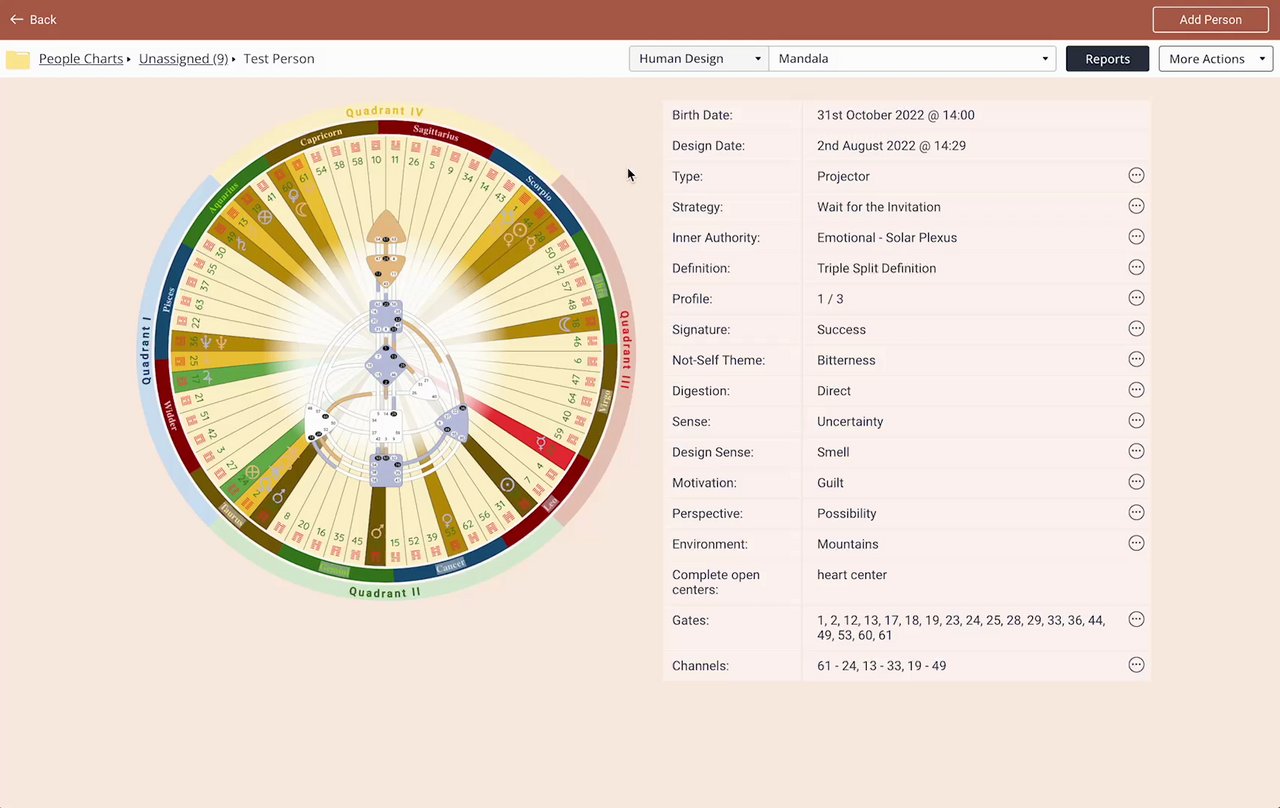Open ellipsis info for Not-Self Theme row
1280x808 pixels.
pos(1136,359)
